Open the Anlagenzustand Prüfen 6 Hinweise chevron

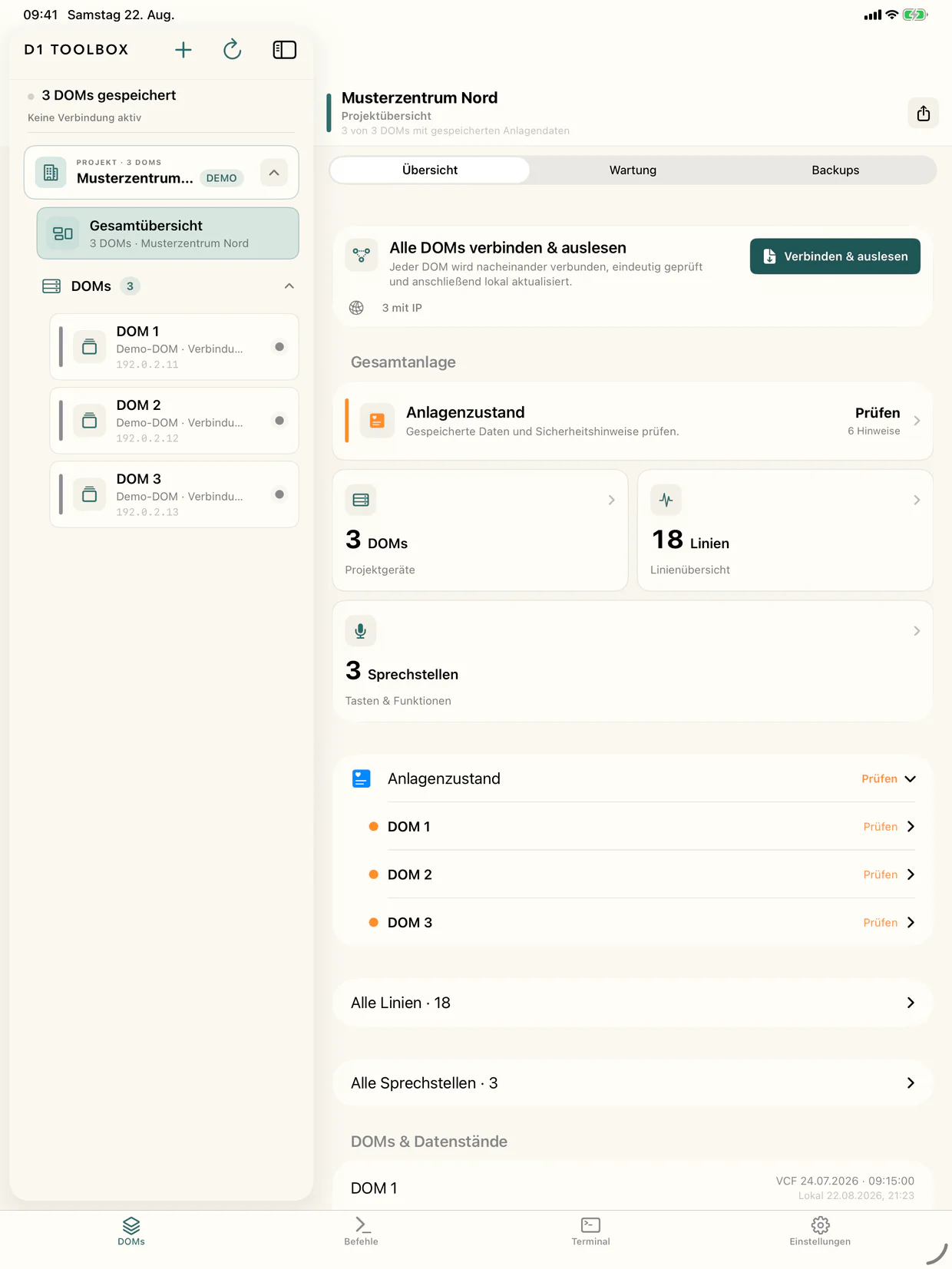(x=917, y=421)
